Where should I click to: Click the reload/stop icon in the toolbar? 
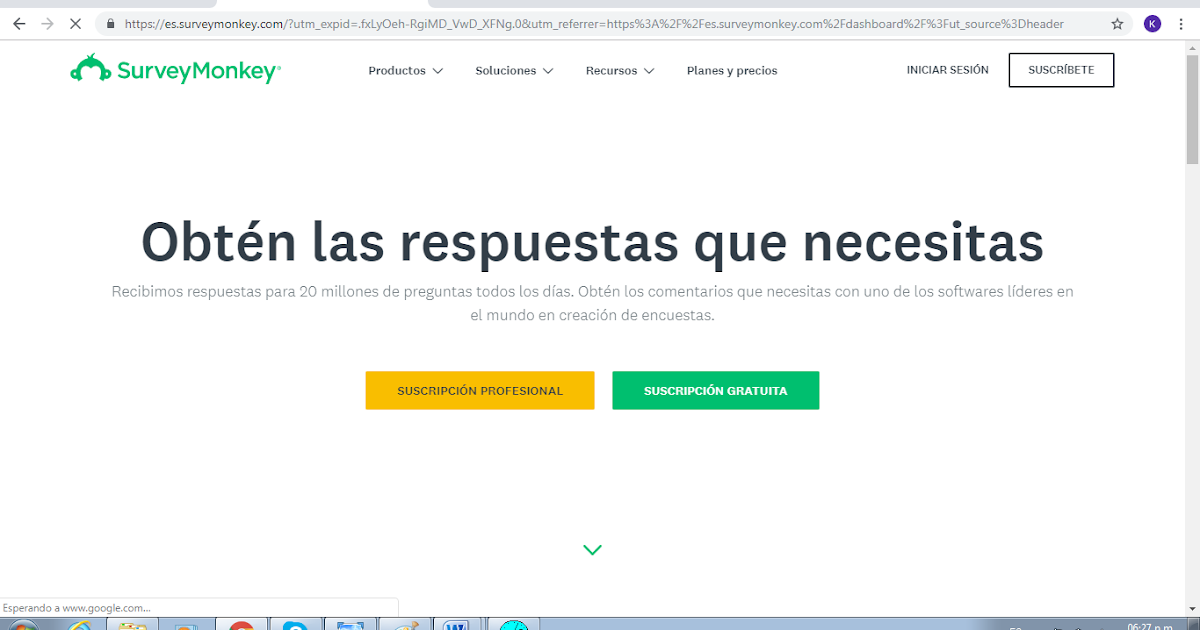click(x=75, y=23)
